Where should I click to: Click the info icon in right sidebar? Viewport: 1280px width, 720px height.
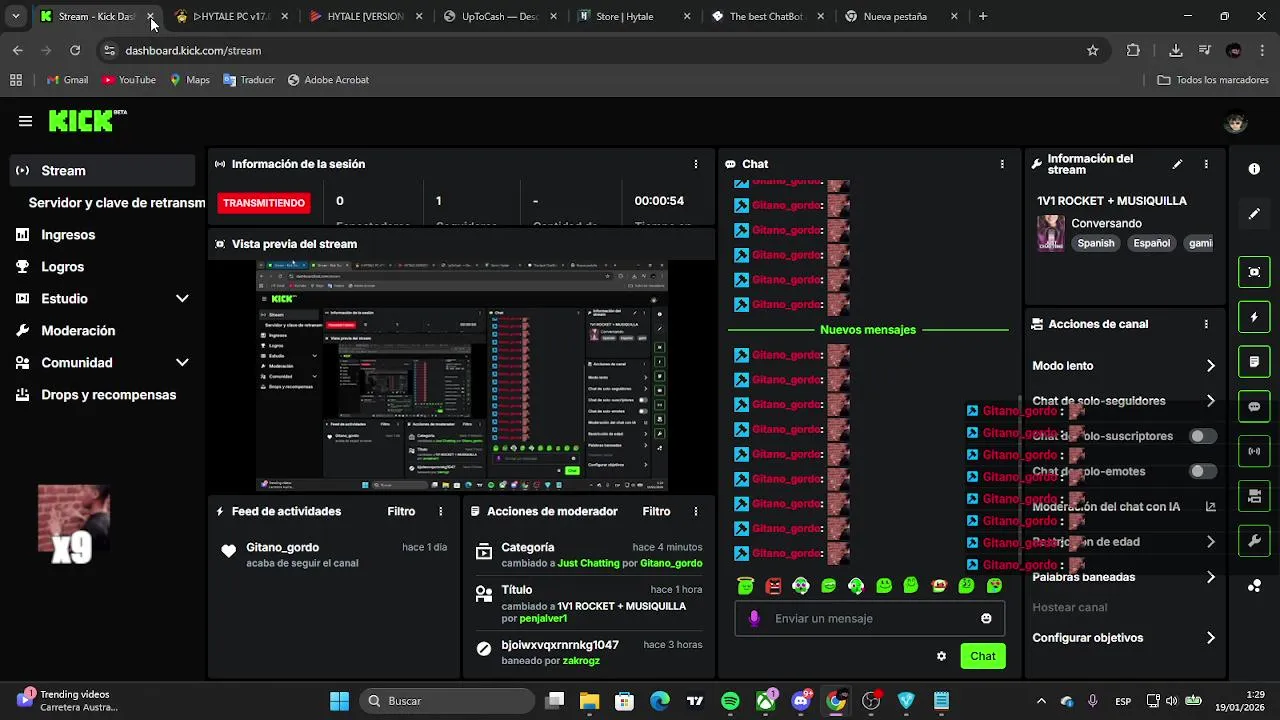(x=1254, y=169)
